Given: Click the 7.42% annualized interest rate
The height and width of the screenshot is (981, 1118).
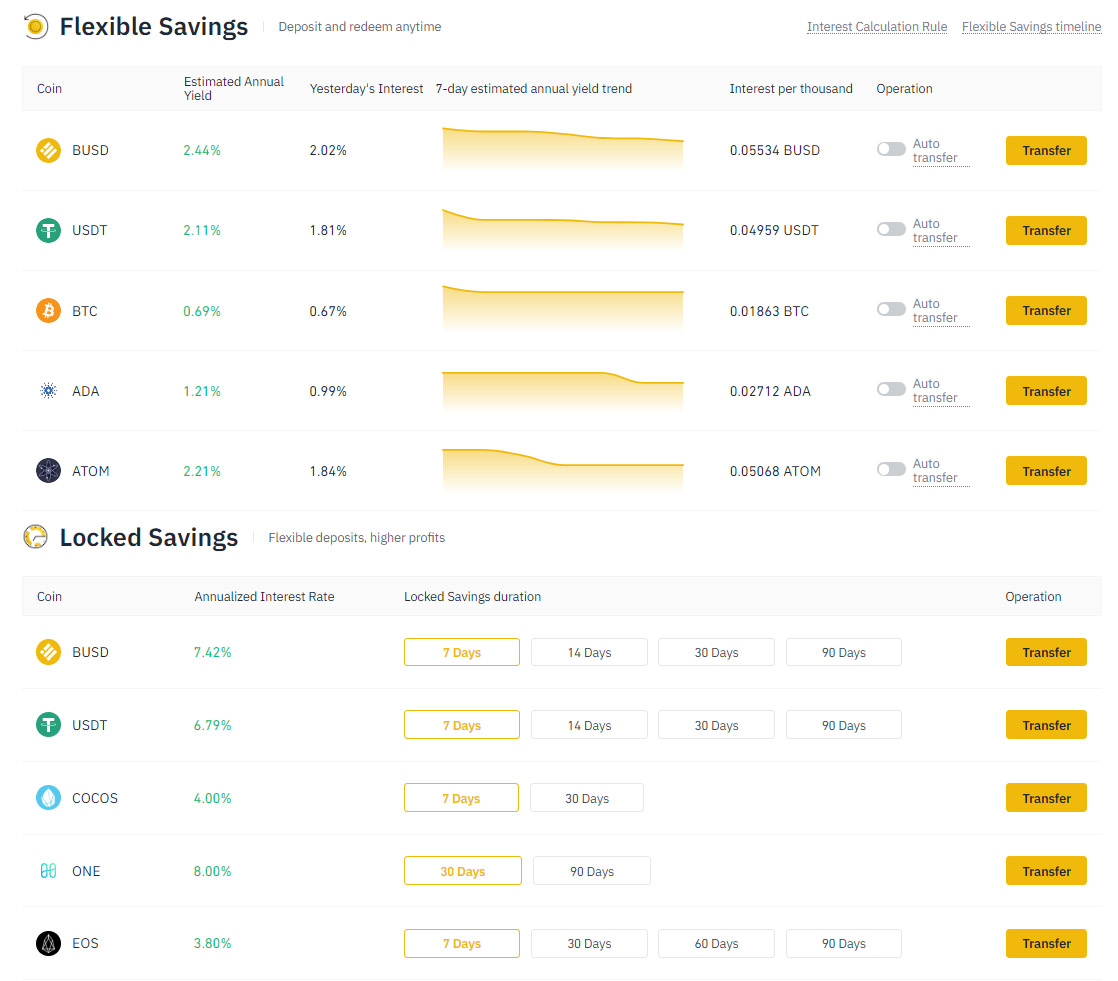Looking at the screenshot, I should [212, 652].
